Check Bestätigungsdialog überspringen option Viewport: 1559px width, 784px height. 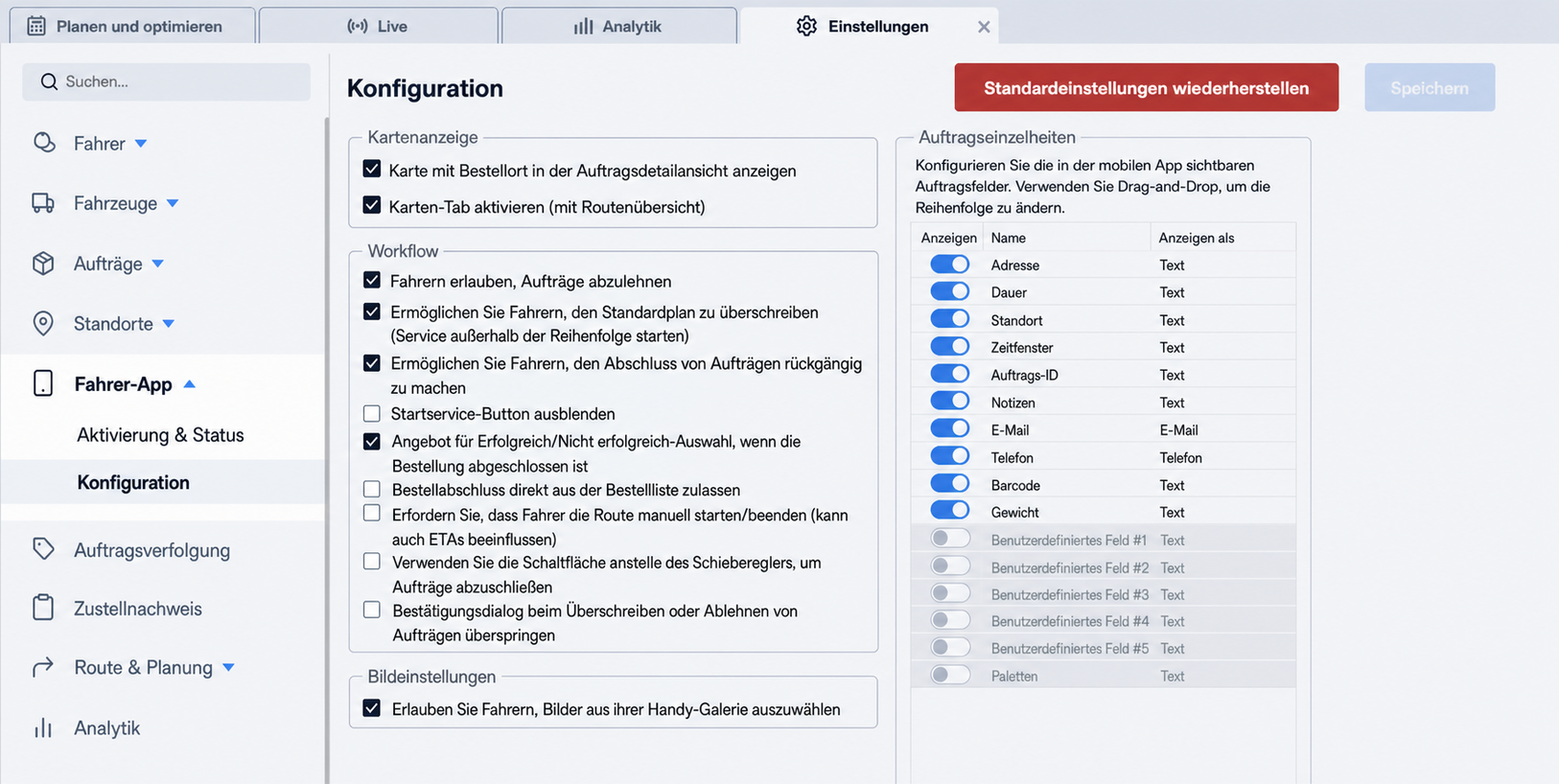372,610
